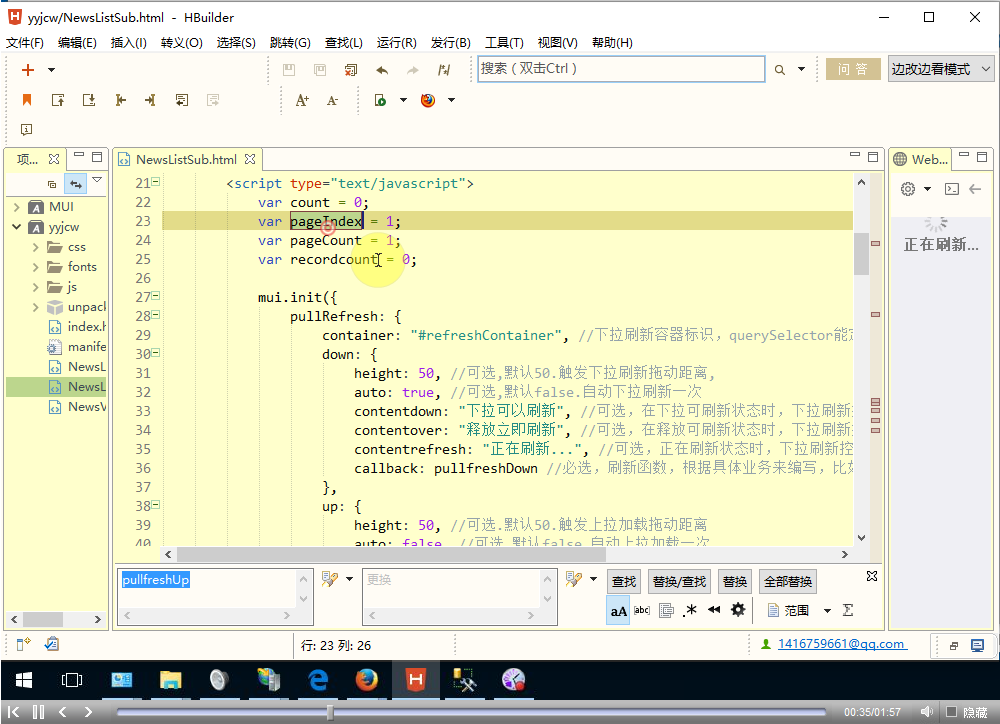Click the speaker volume icon in player bar
The image size is (1000, 724).
pos(927,711)
